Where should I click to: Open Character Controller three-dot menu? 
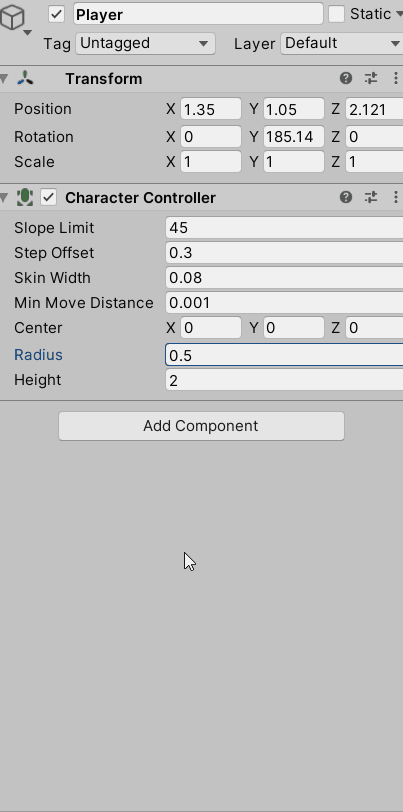pyautogui.click(x=396, y=197)
